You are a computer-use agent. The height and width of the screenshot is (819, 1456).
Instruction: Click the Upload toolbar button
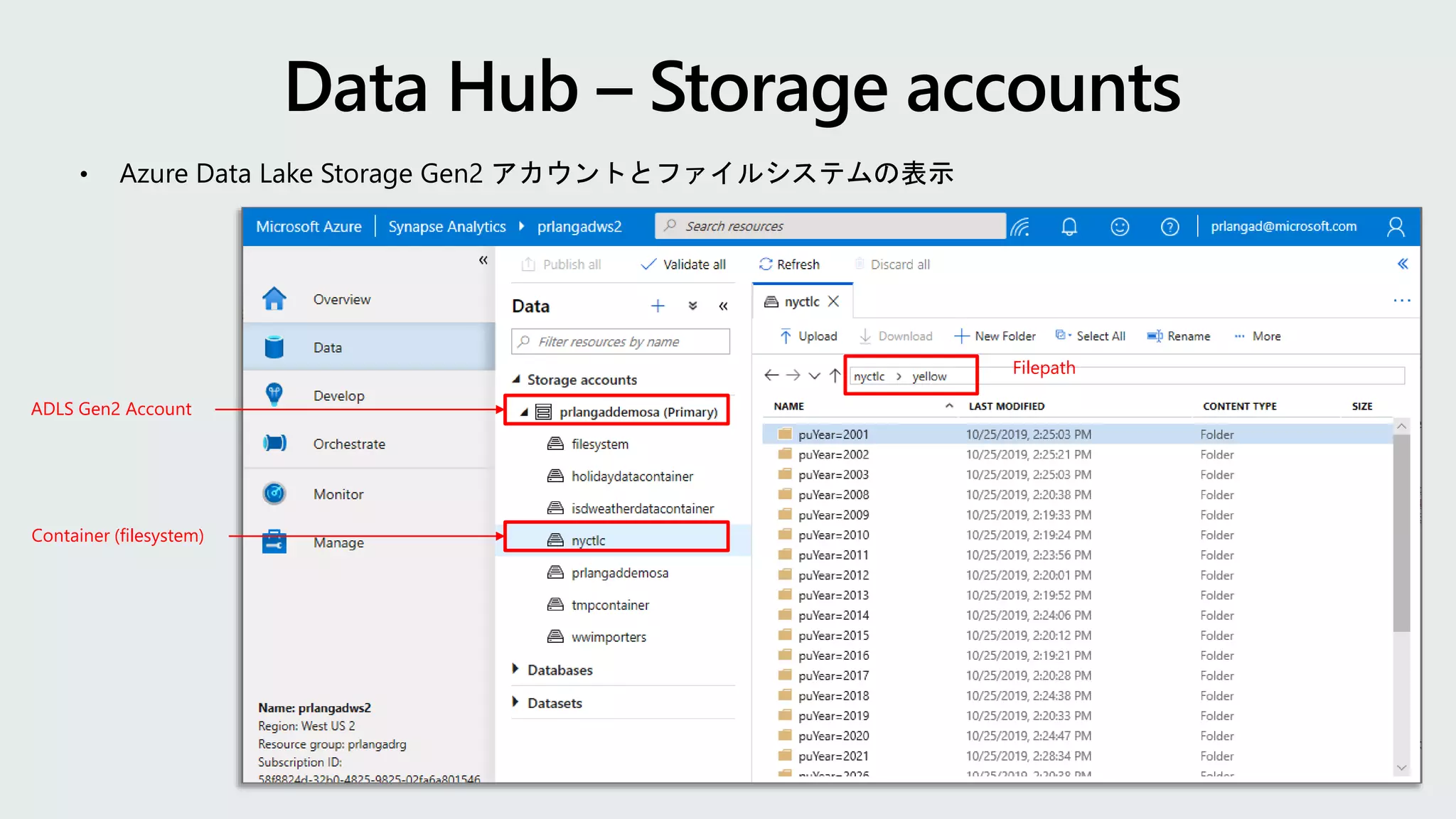click(x=808, y=336)
